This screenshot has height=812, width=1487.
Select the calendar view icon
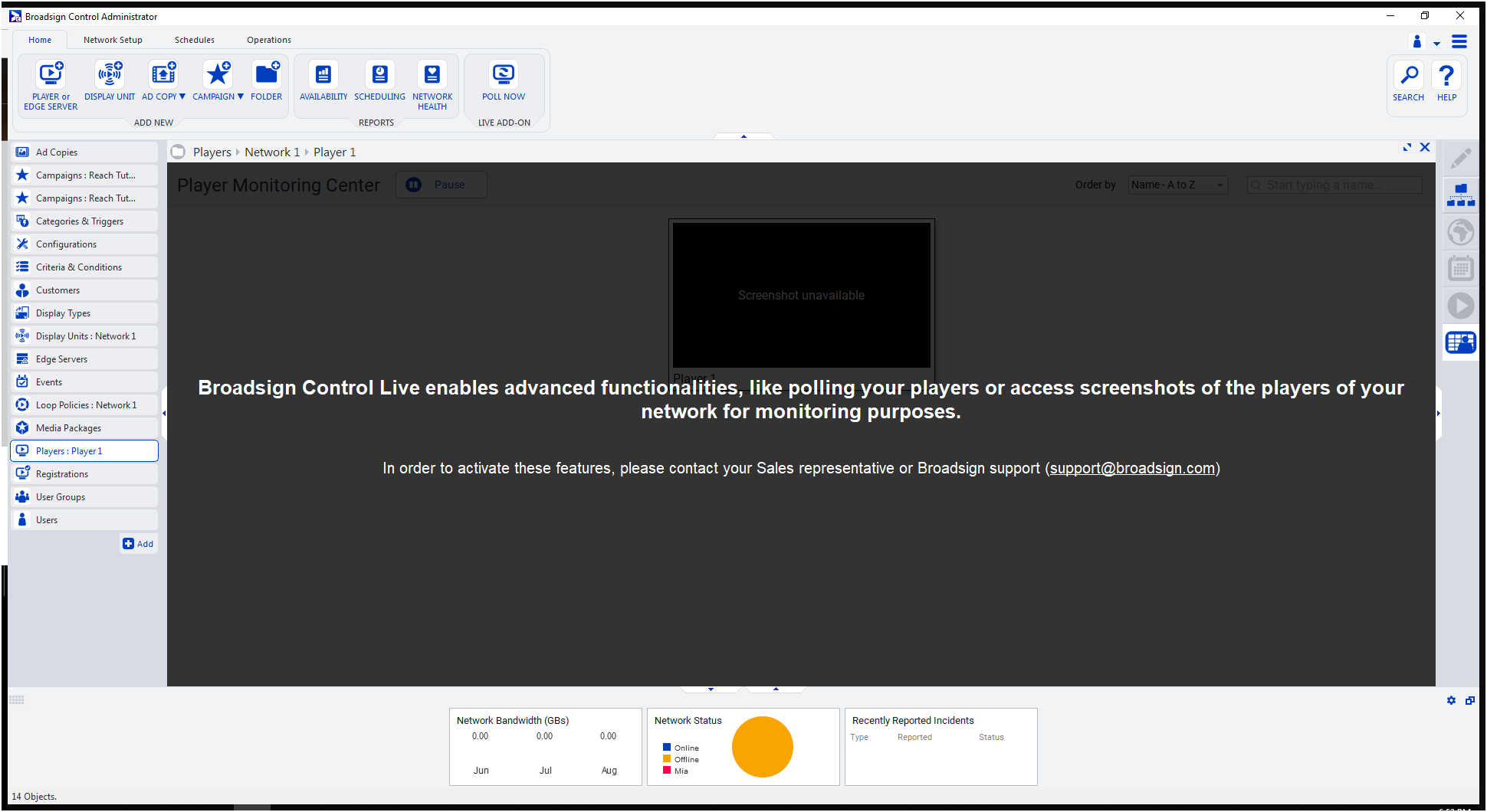pos(1461,269)
